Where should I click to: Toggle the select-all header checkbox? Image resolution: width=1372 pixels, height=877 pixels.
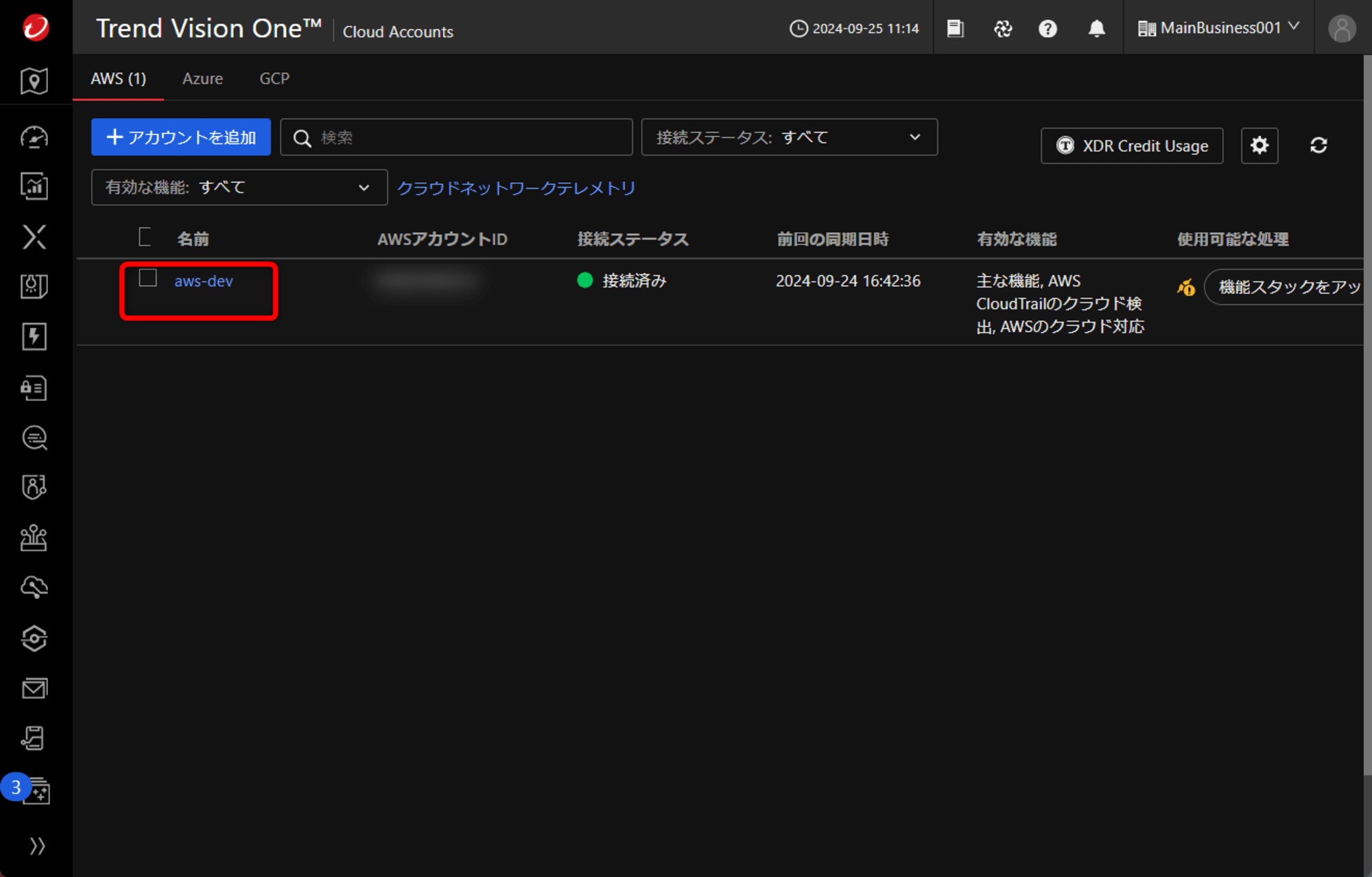click(145, 237)
